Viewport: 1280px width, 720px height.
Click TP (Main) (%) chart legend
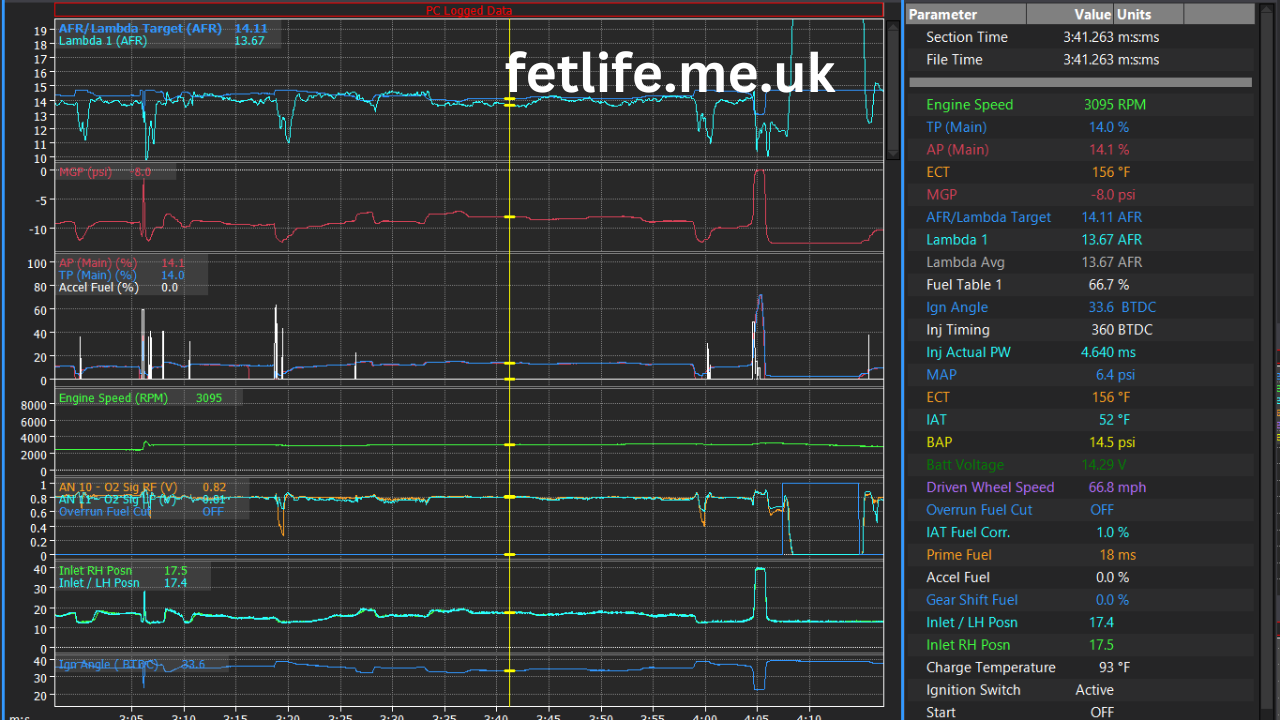point(97,275)
